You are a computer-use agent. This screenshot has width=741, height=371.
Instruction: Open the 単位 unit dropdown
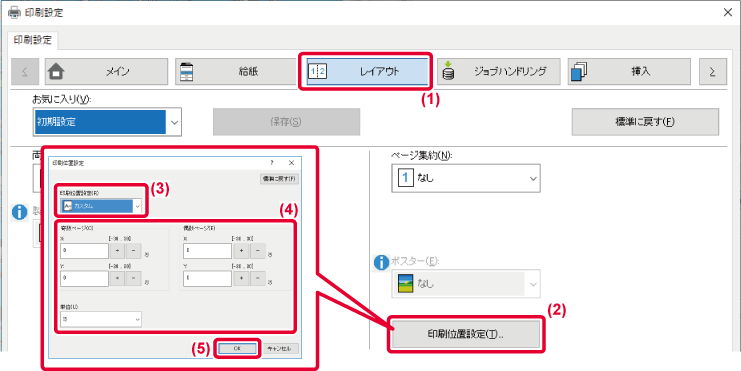[101, 319]
